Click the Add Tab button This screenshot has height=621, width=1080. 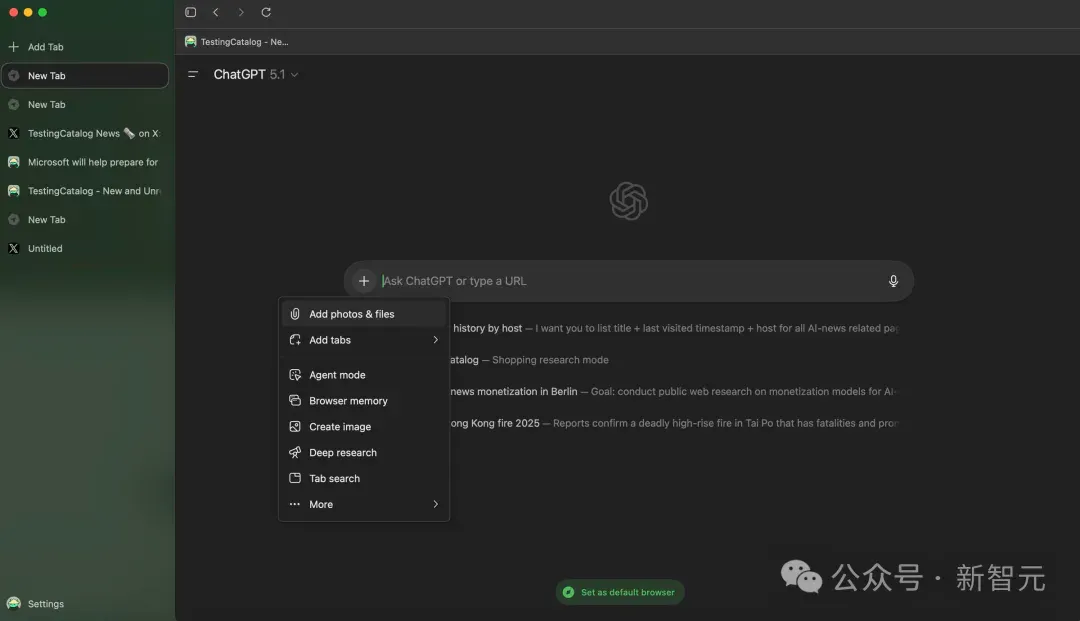pyautogui.click(x=85, y=47)
